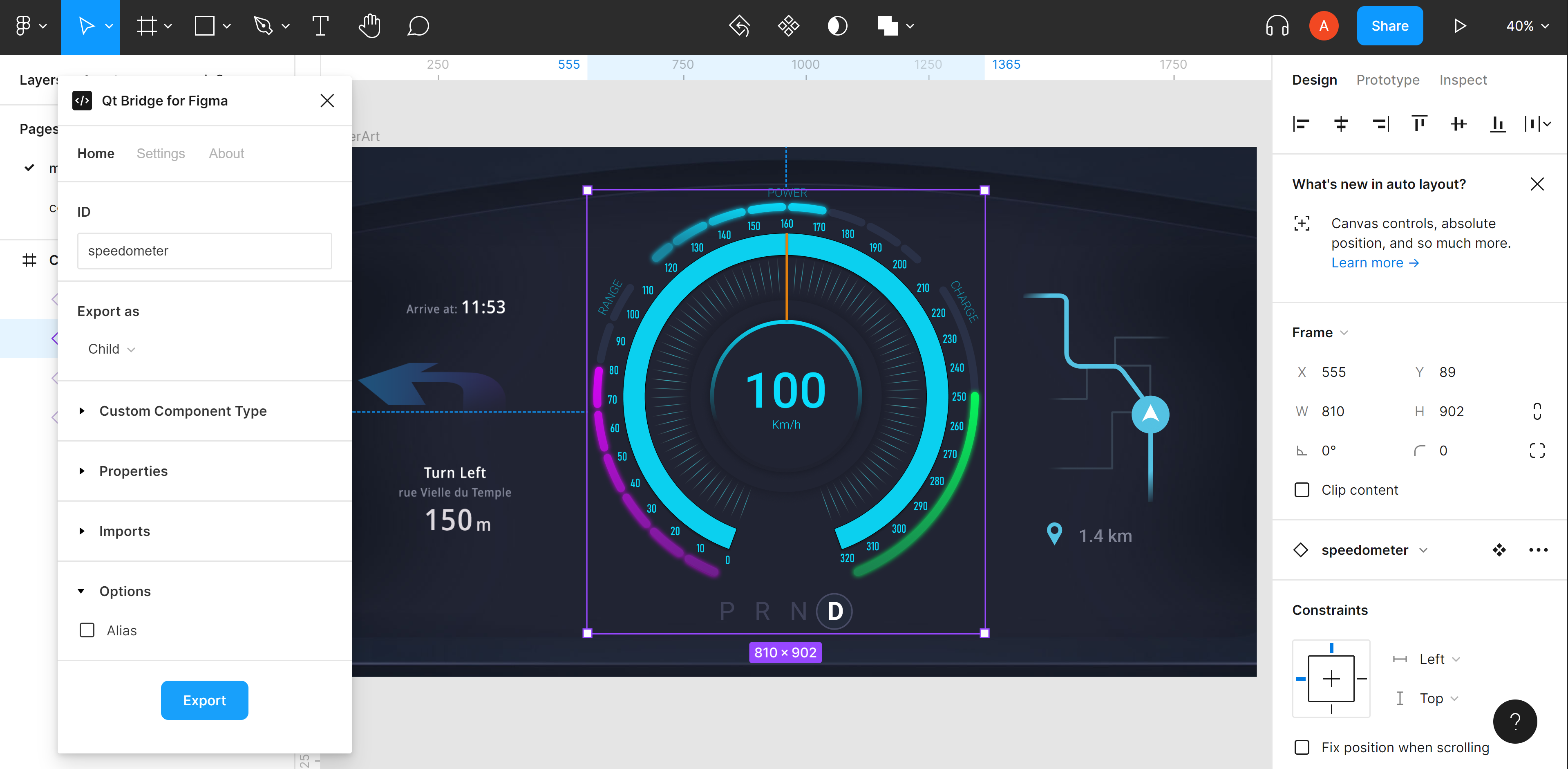Toggle the Alias checkbox in Options
The width and height of the screenshot is (1568, 769).
(87, 629)
